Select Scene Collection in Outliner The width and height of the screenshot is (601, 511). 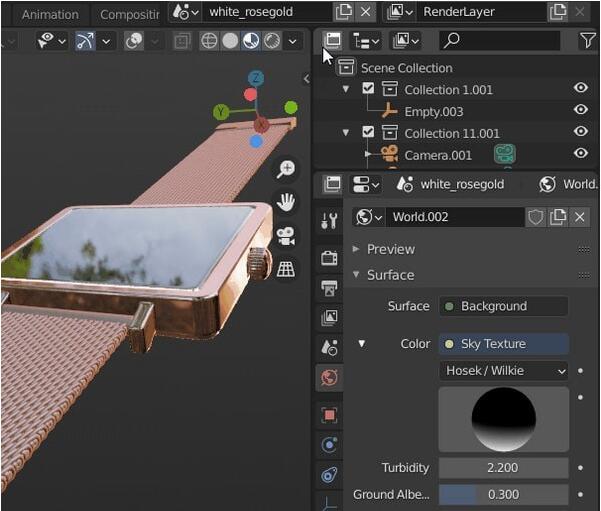(x=406, y=68)
